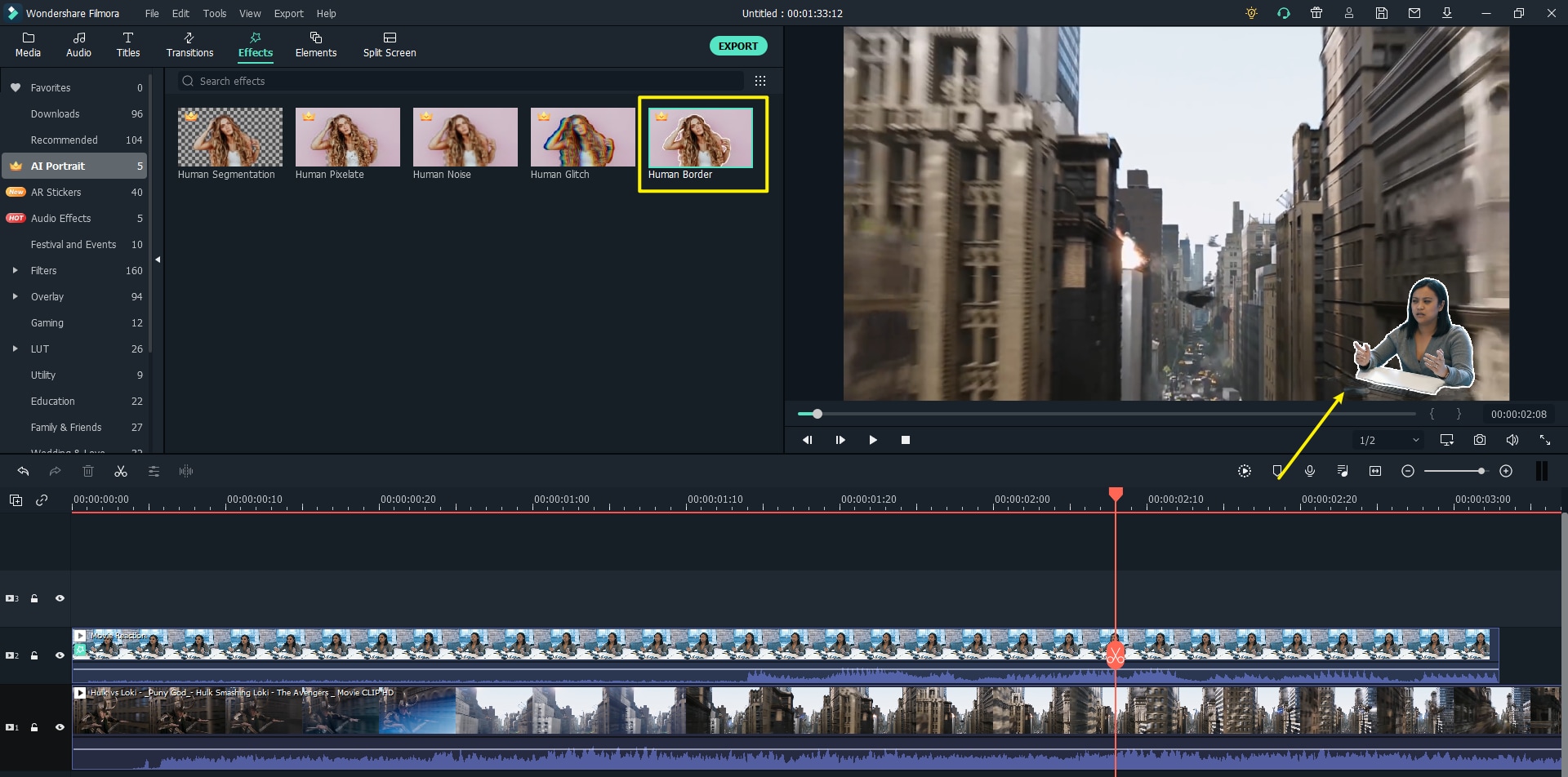Play the preview video
Screen dimensions: 1568x777
click(x=873, y=440)
